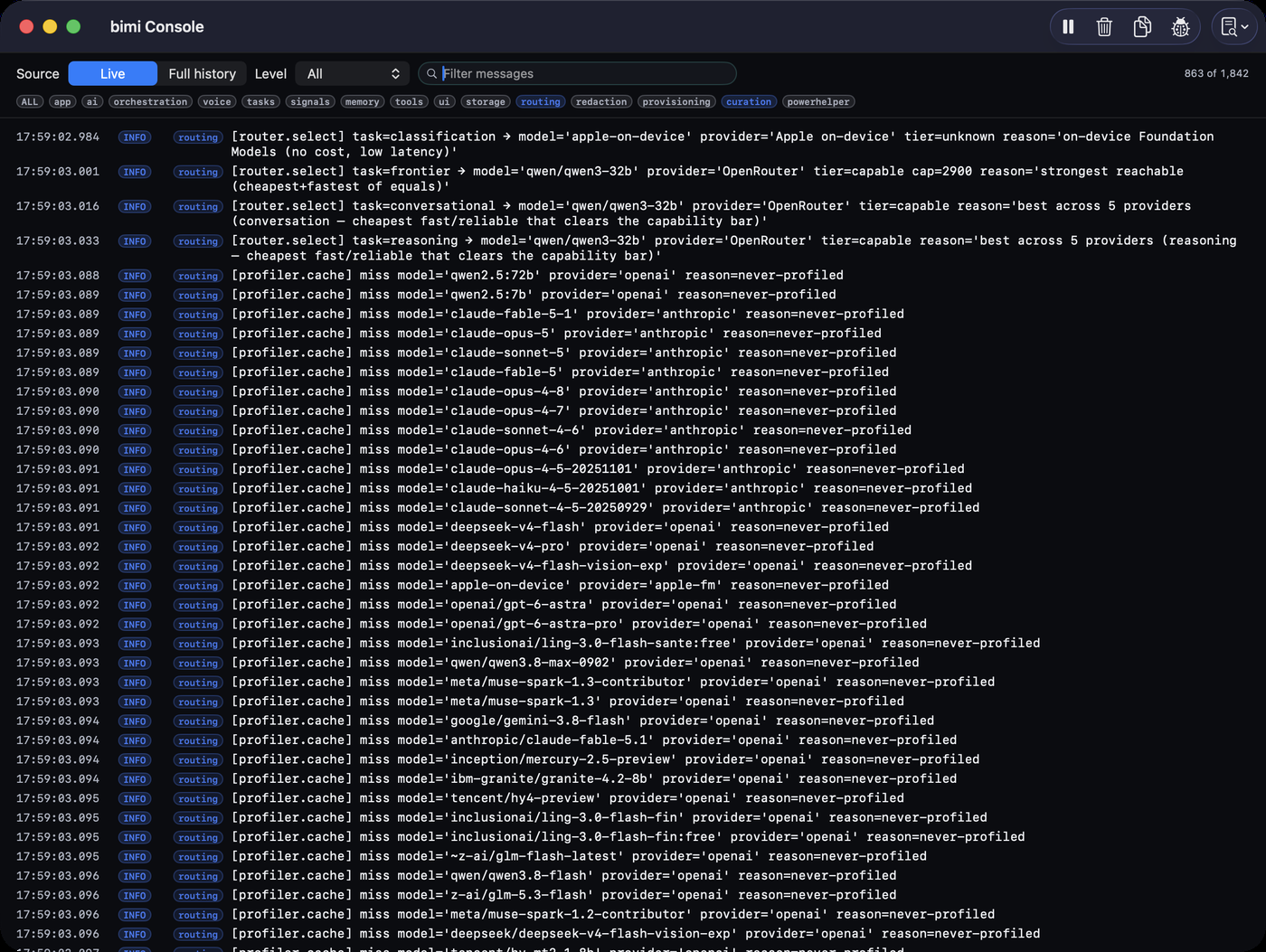Click the google/gemini-3.8-flash cache miss entry
This screenshot has width=1266, height=952.
coord(633,721)
